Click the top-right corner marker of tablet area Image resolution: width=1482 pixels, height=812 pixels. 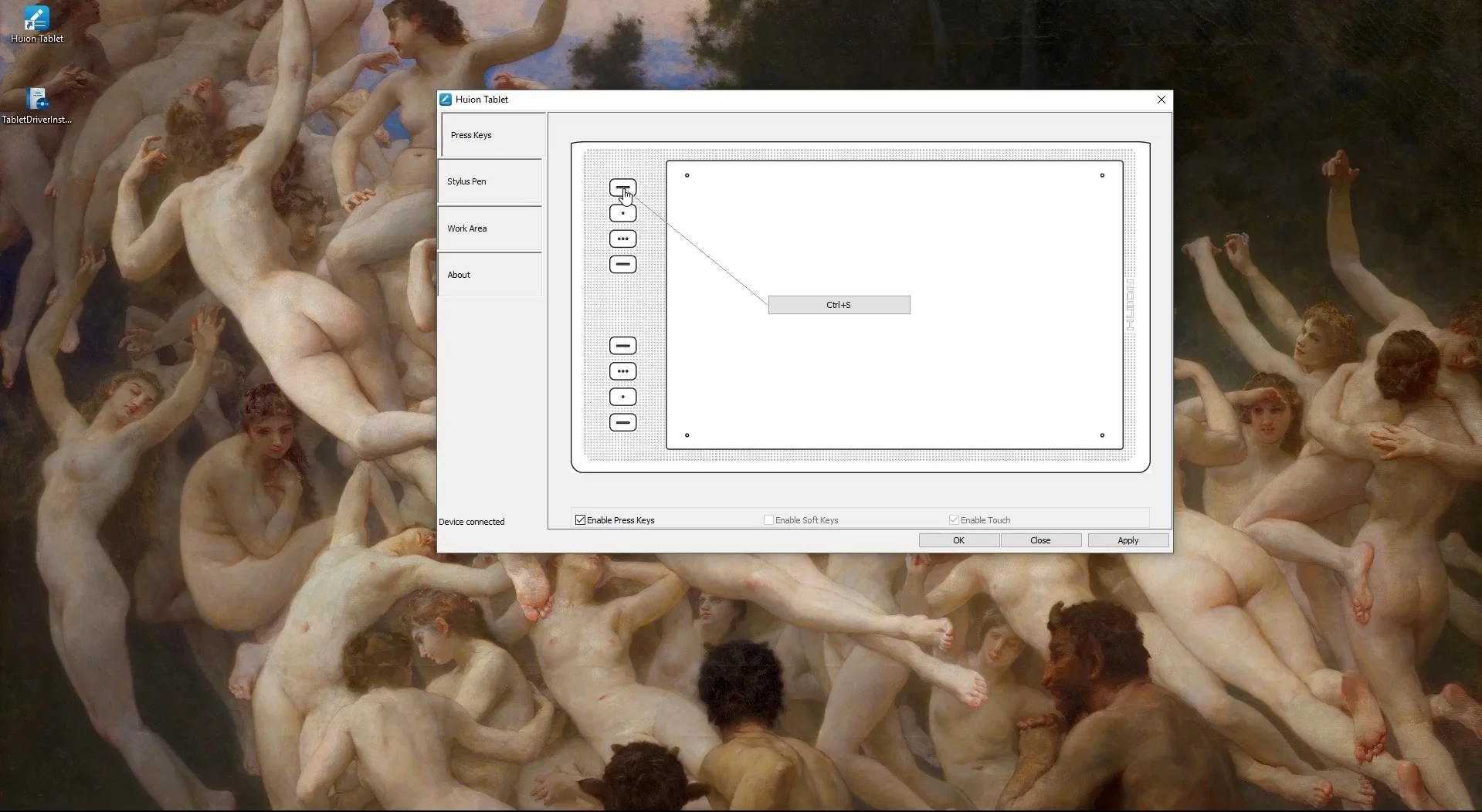coord(1102,175)
